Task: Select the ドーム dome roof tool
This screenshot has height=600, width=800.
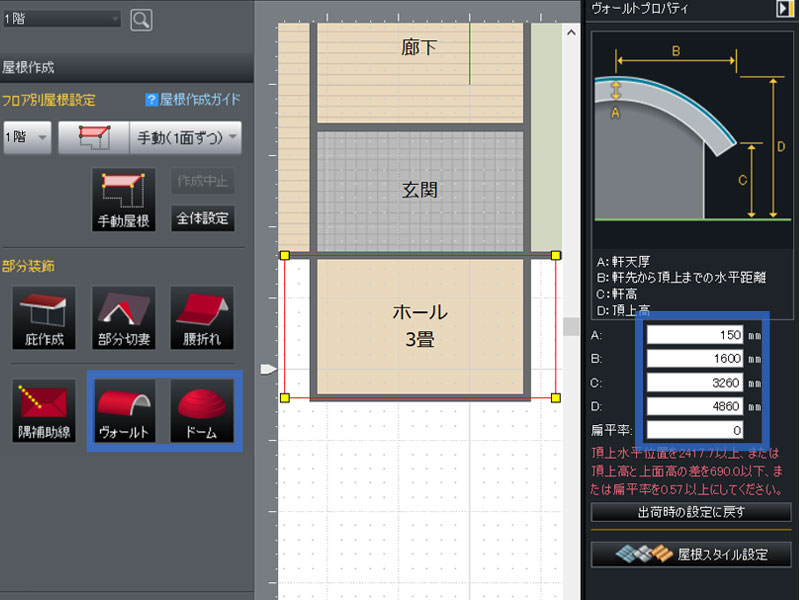Action: pyautogui.click(x=202, y=411)
